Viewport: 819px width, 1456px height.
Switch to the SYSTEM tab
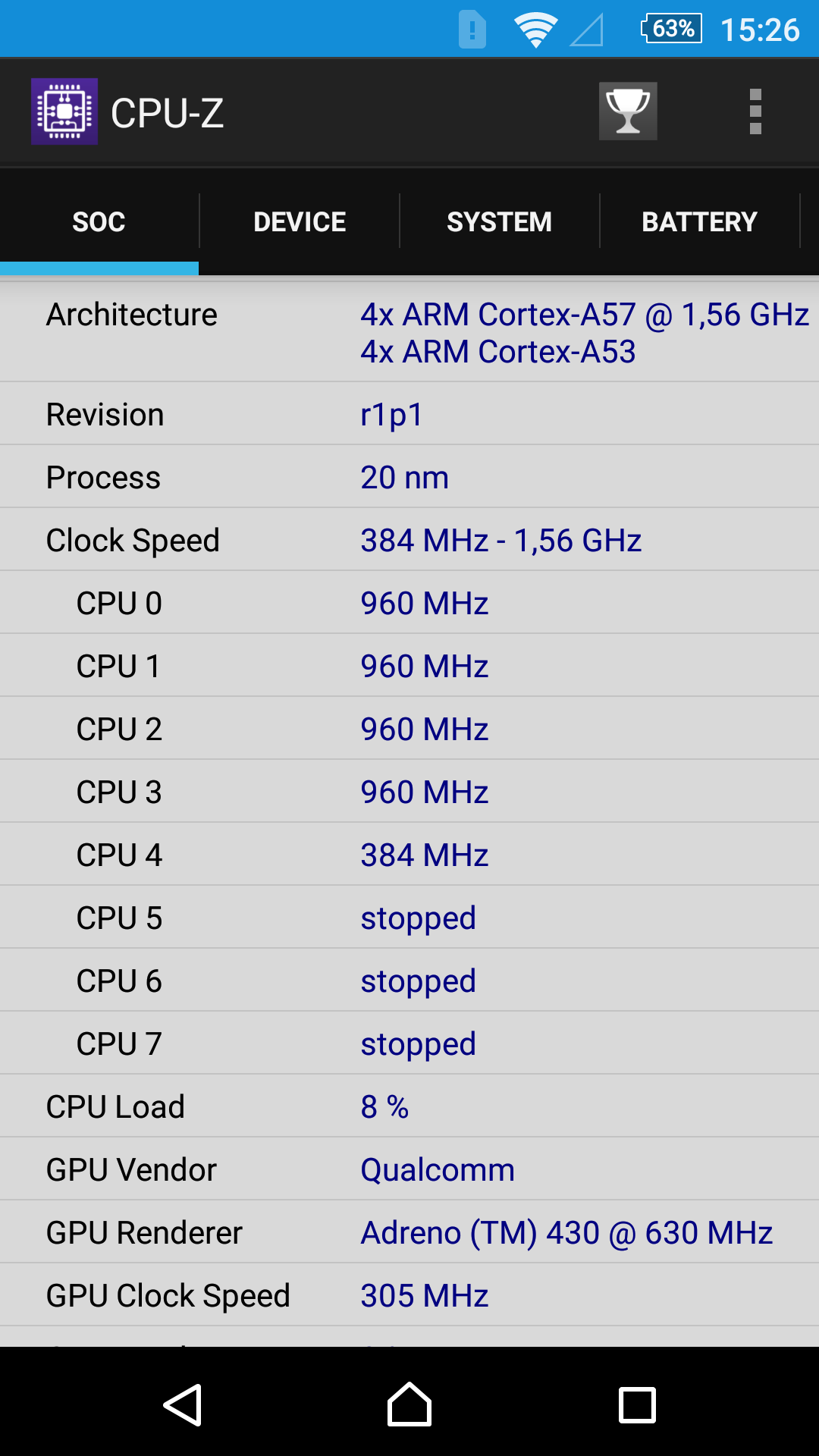(500, 221)
